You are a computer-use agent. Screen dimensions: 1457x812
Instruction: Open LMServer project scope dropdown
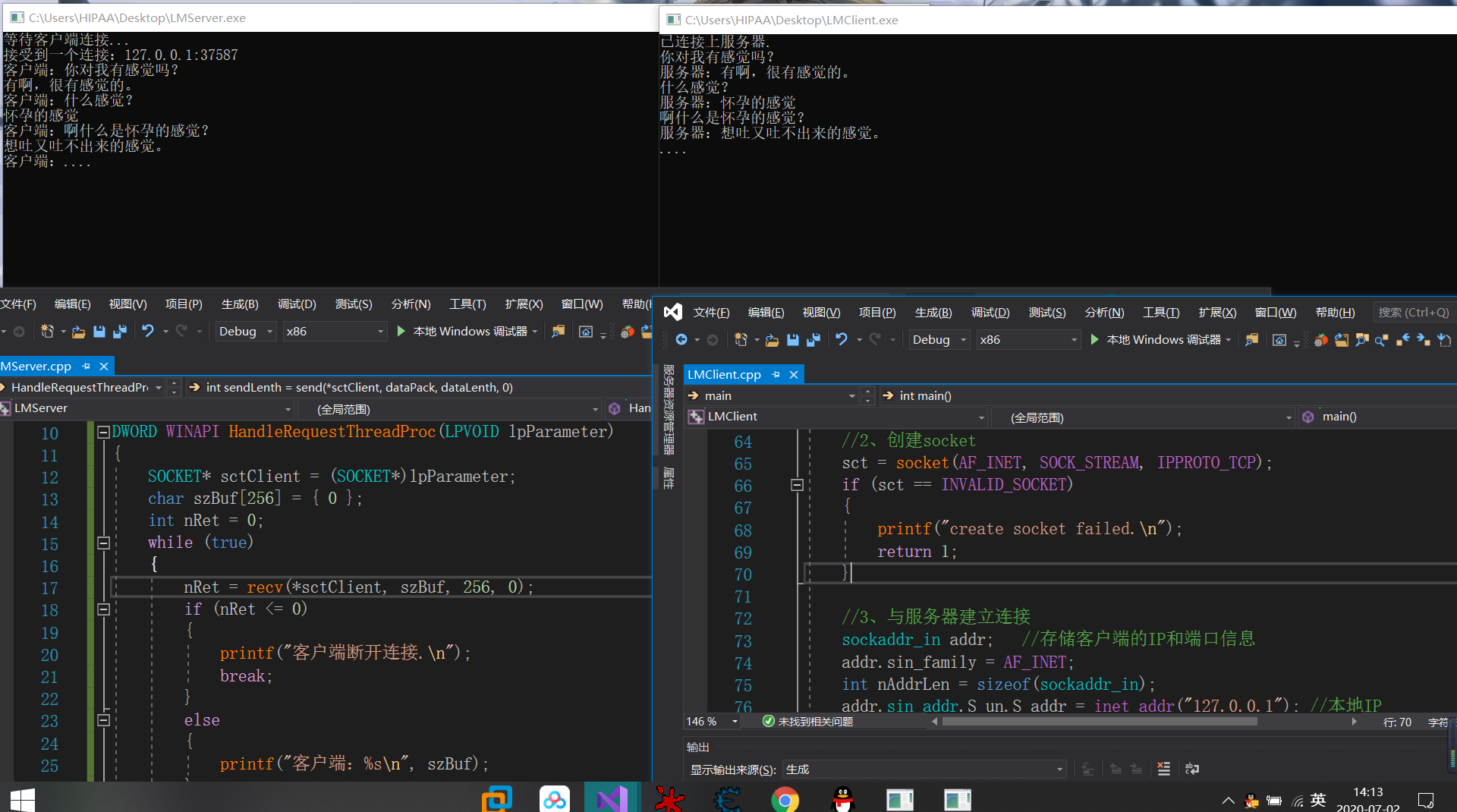[x=146, y=408]
